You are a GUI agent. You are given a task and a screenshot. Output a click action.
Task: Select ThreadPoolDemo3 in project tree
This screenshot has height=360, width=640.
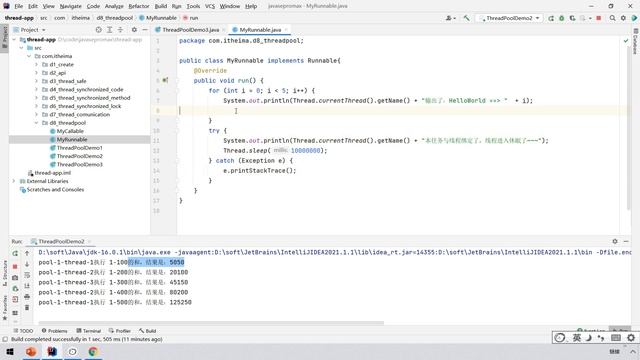80,164
